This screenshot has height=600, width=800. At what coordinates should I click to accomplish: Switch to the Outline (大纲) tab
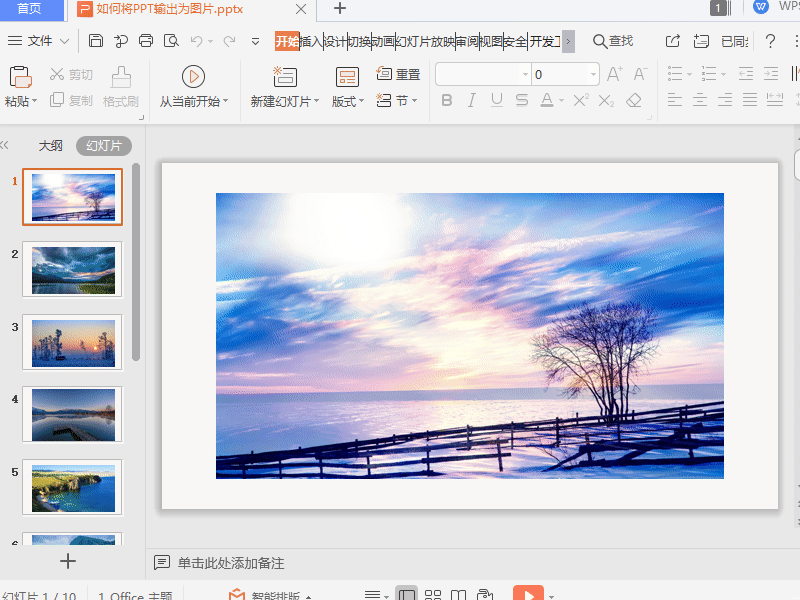[x=51, y=146]
